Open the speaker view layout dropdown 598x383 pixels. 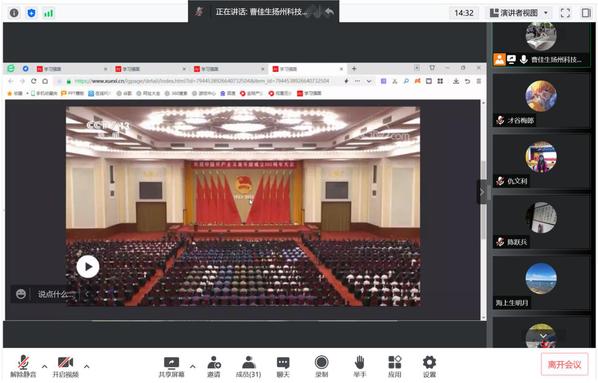(x=519, y=13)
